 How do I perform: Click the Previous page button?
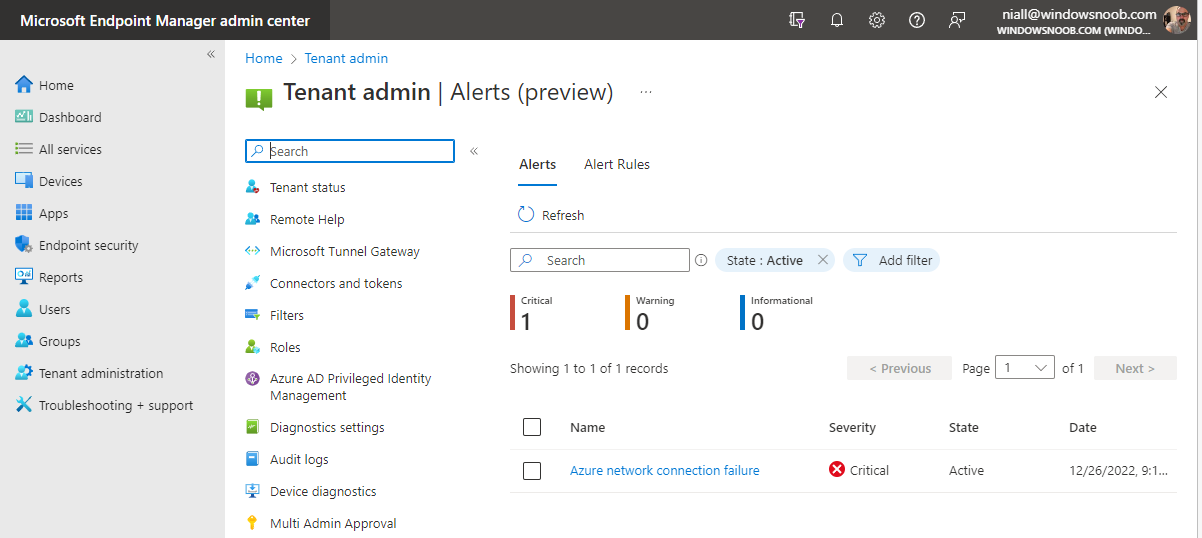point(899,368)
